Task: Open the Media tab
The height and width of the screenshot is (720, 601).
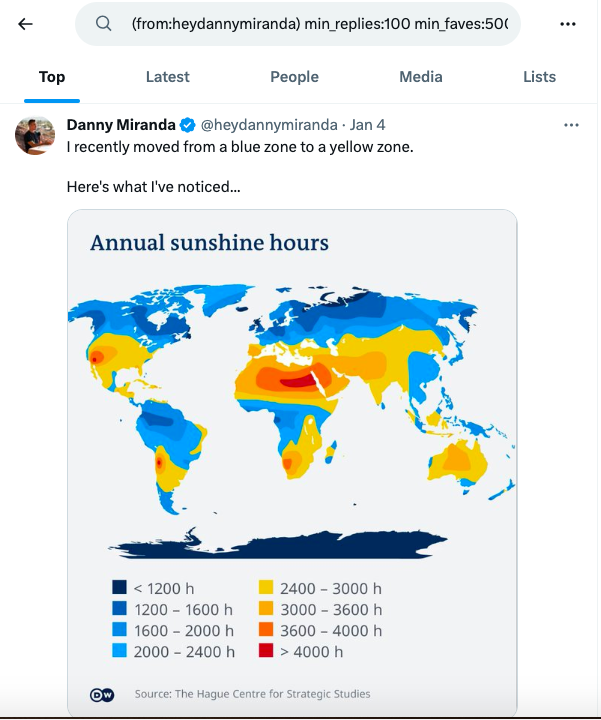Action: click(421, 77)
